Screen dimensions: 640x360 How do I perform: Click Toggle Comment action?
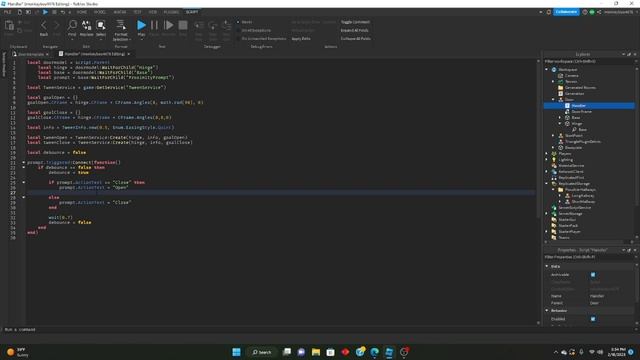coord(355,22)
